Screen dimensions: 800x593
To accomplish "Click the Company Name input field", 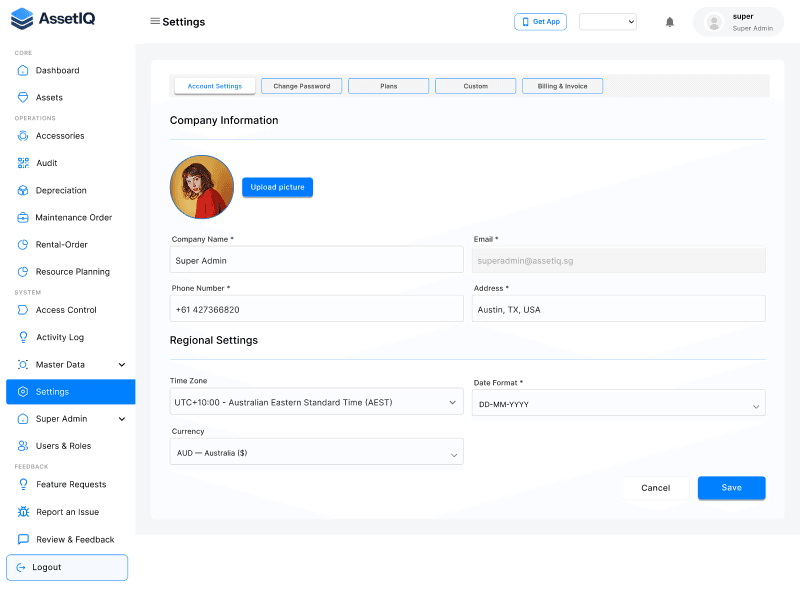I will tap(316, 260).
